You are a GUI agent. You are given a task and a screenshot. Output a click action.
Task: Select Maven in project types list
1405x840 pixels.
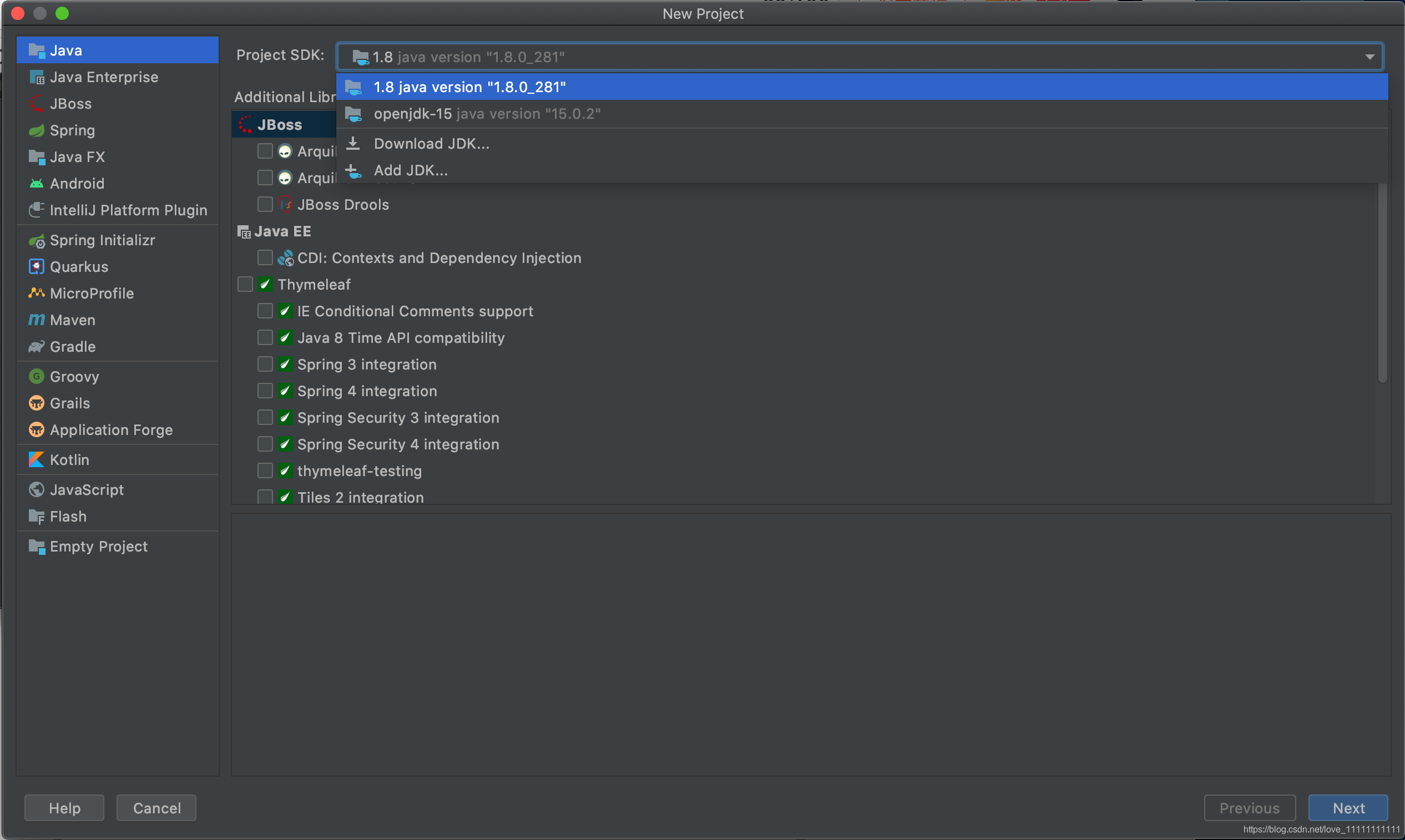(x=118, y=320)
